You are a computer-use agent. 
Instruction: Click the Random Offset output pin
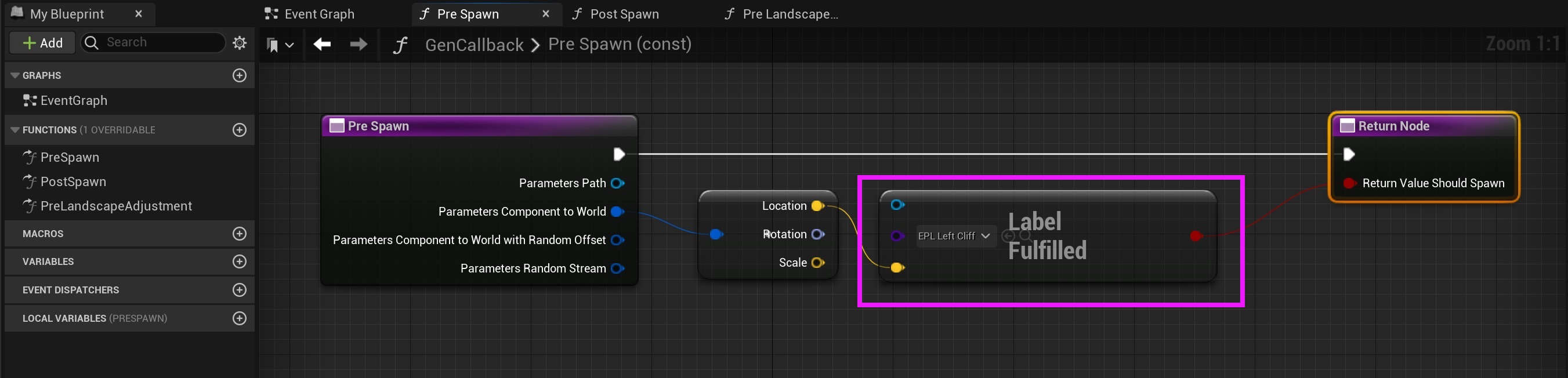618,240
